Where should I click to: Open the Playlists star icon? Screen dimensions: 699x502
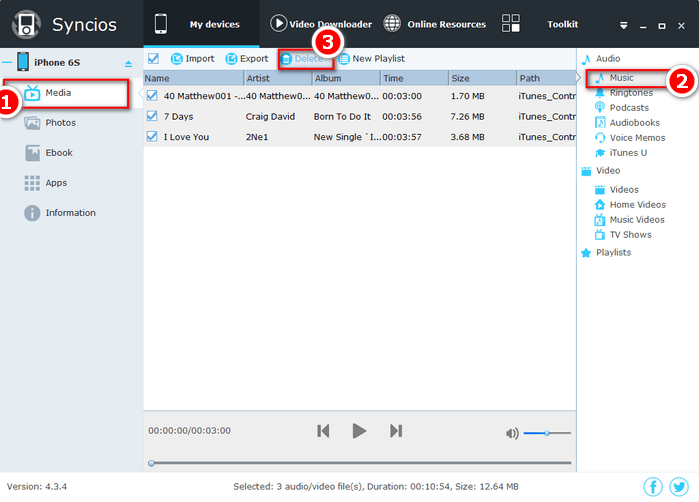pyautogui.click(x=586, y=253)
